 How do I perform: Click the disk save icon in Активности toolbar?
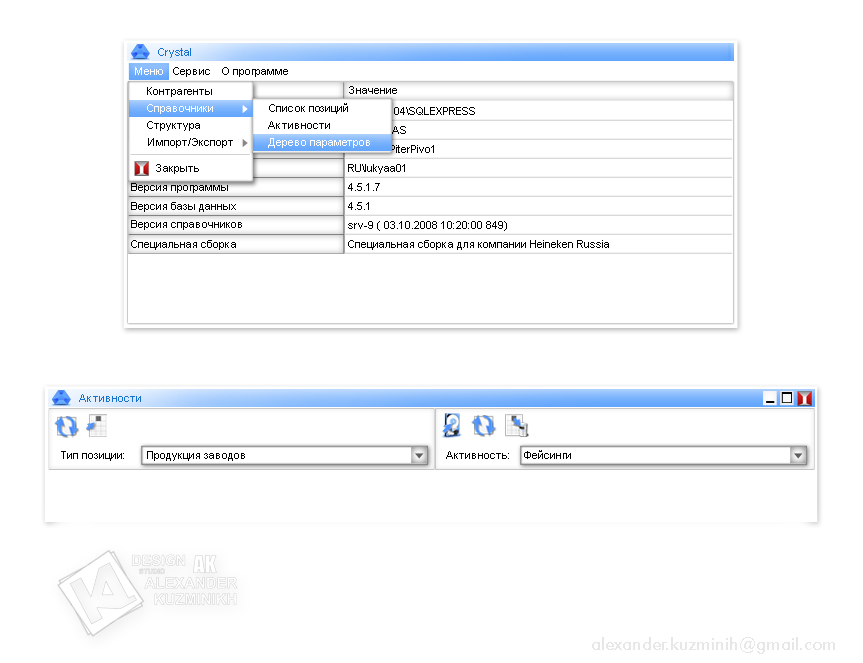coord(452,425)
